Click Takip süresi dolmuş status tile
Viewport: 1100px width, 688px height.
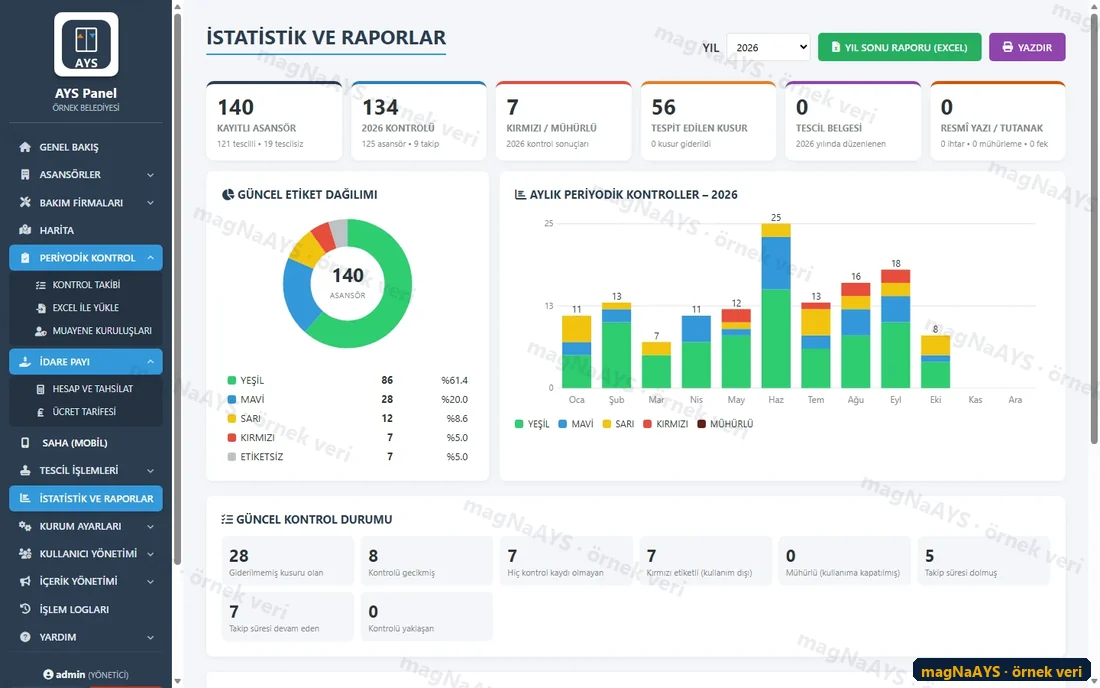click(x=983, y=561)
